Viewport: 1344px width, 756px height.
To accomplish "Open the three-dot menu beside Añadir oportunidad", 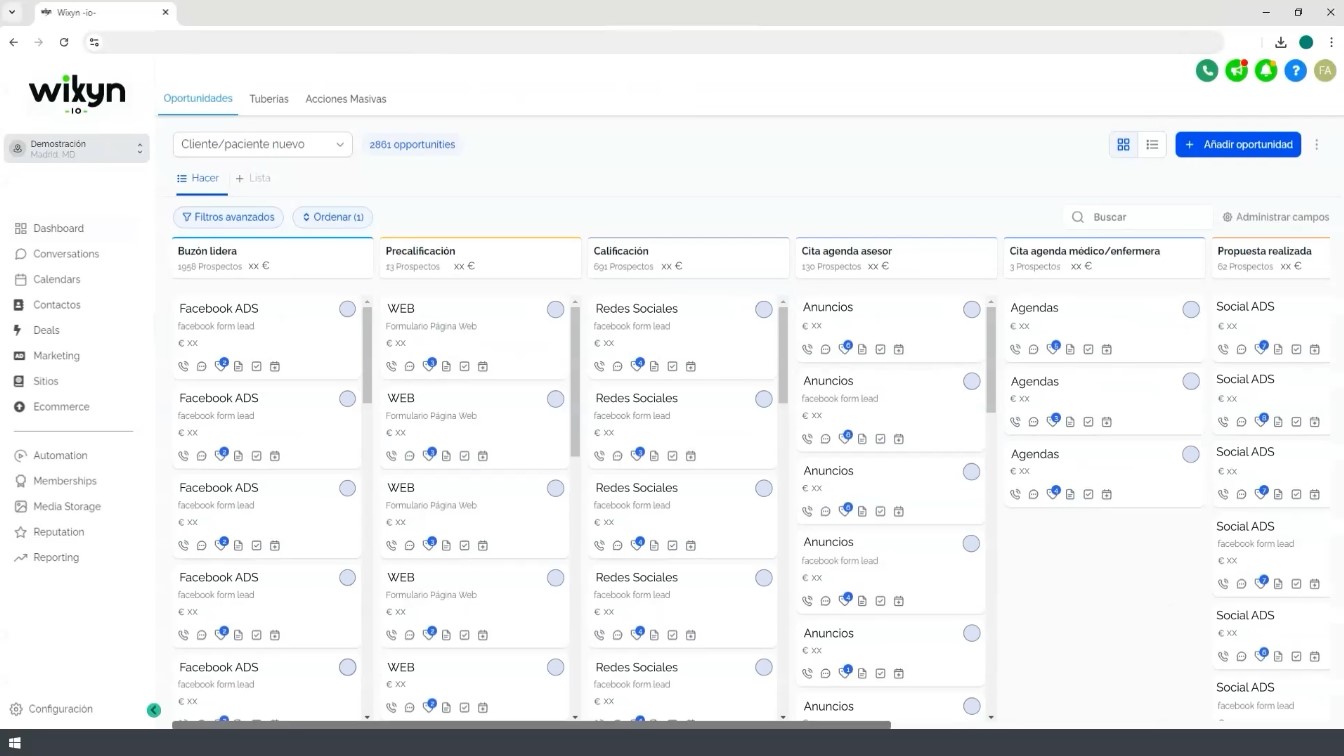I will coord(1317,144).
